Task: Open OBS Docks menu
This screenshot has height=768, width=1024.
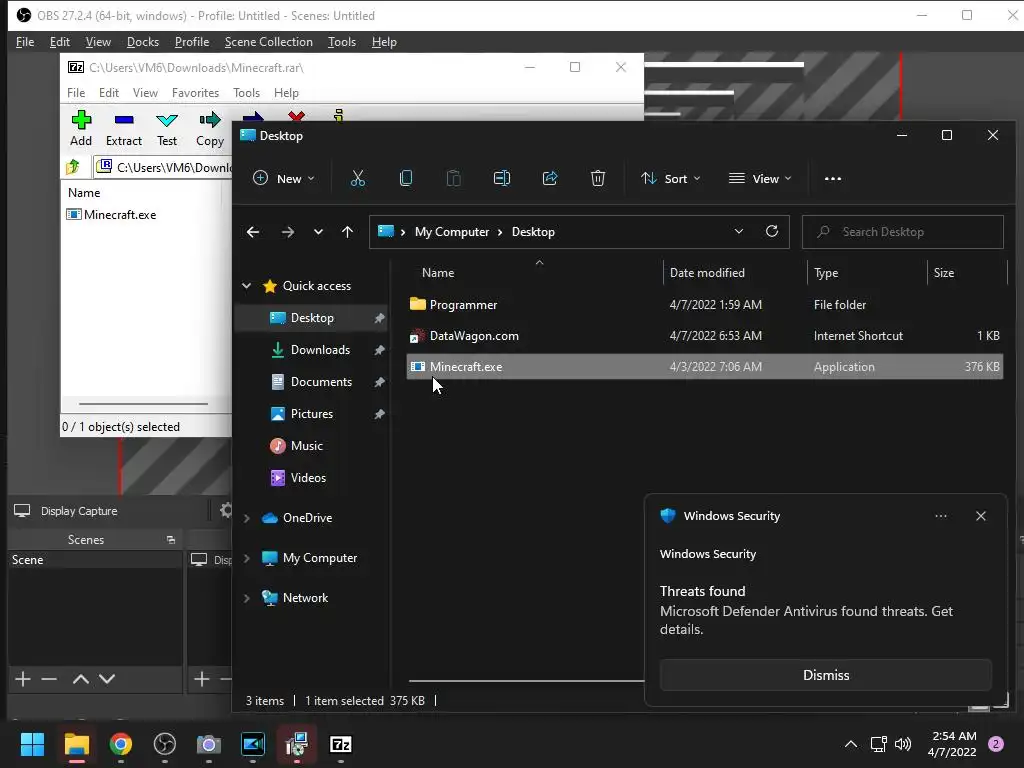Action: coord(143,42)
